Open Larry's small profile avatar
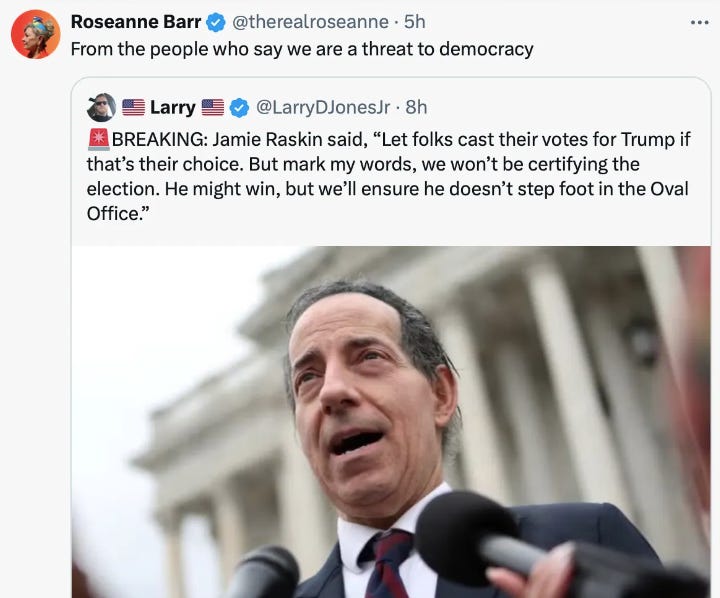The height and width of the screenshot is (598, 720). [x=101, y=107]
